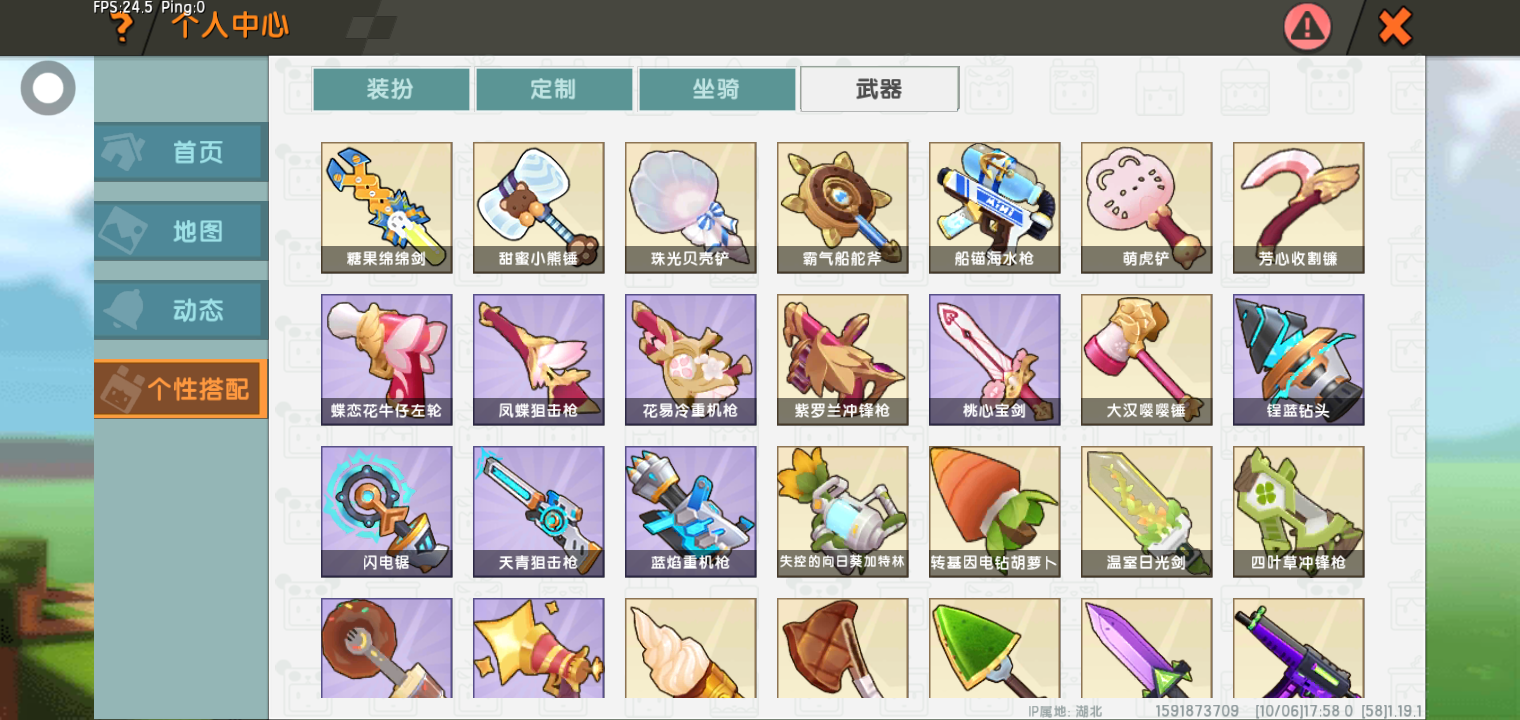Viewport: 1520px width, 720px height.
Task: Go to 首页 in sidebar
Action: coord(181,152)
